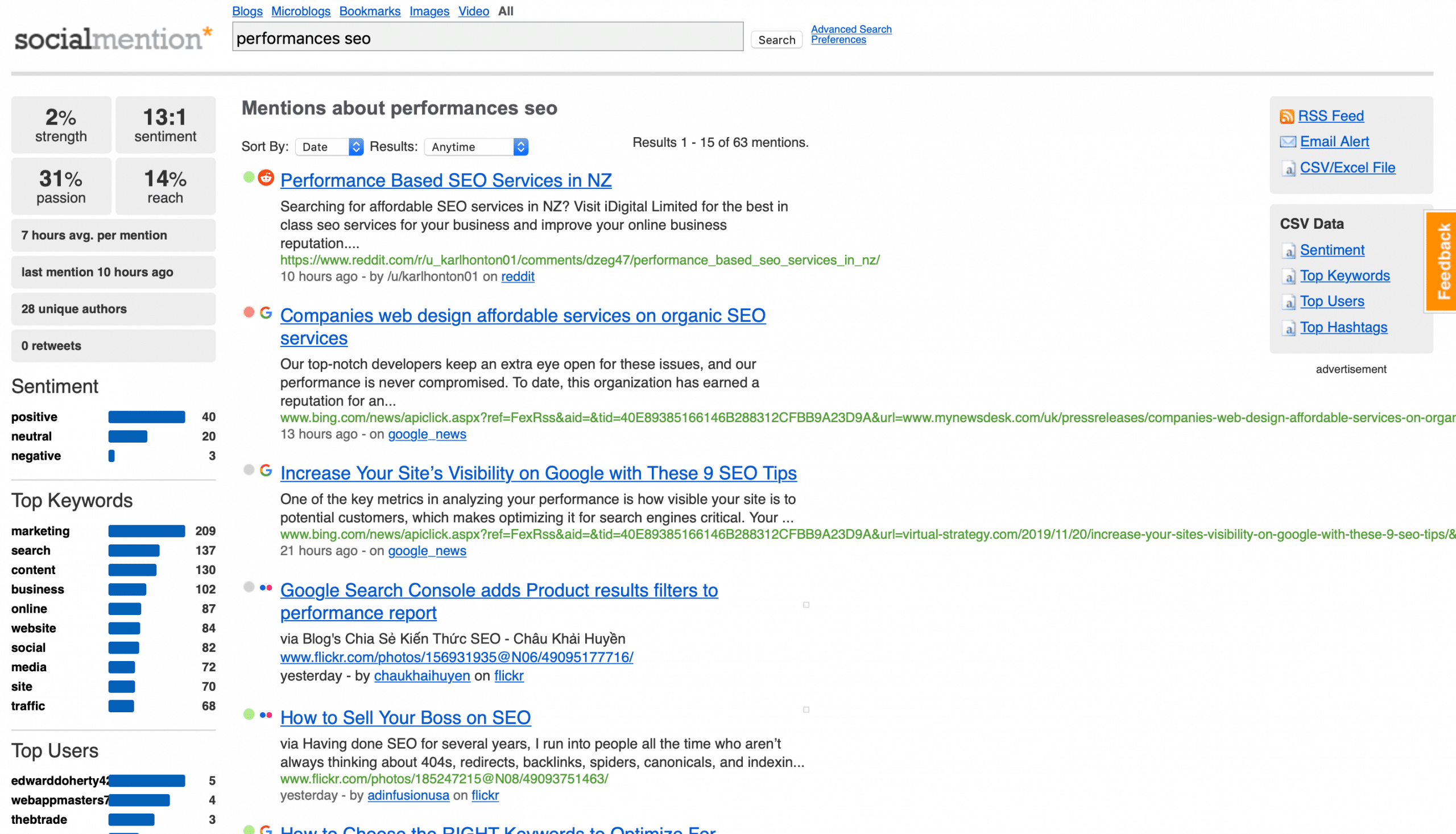Open the Sentiment CSV data link
1456x834 pixels.
(x=1332, y=250)
